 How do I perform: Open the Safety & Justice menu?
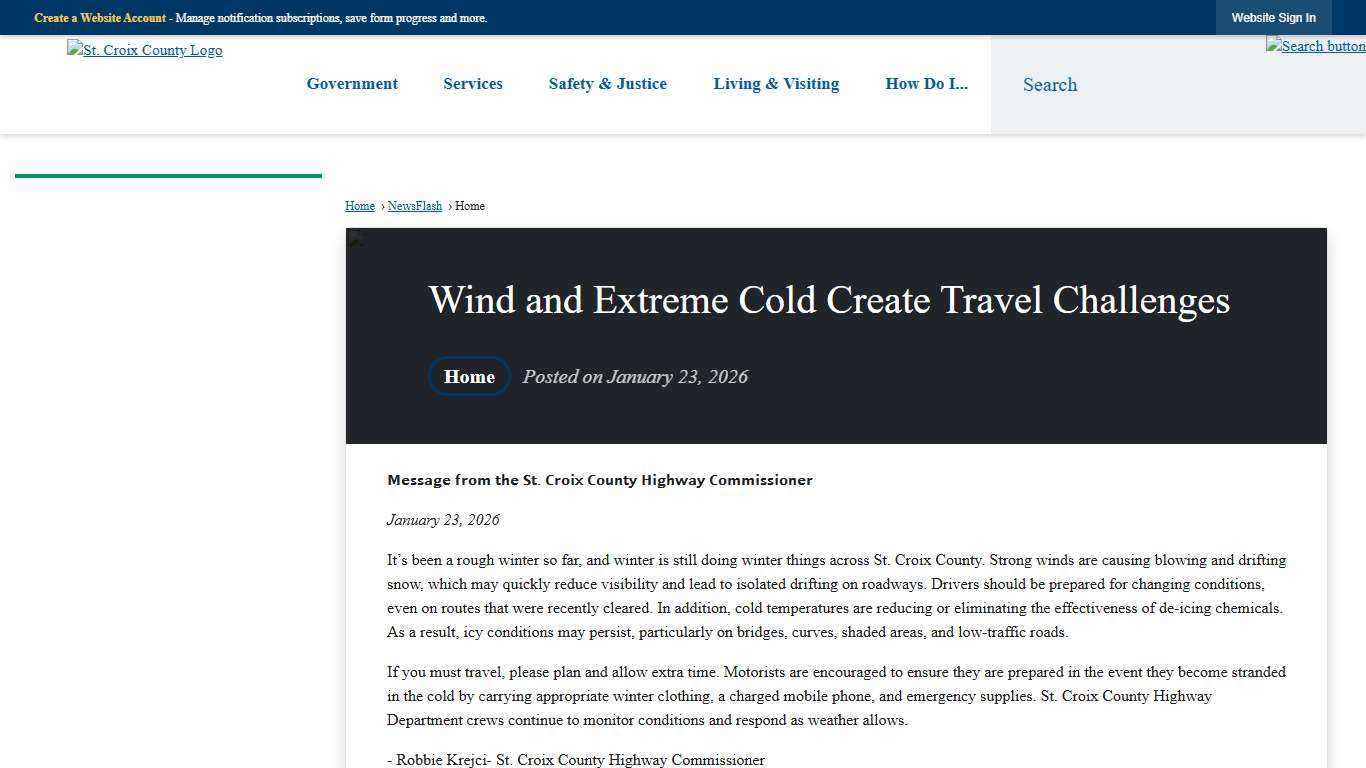(607, 84)
